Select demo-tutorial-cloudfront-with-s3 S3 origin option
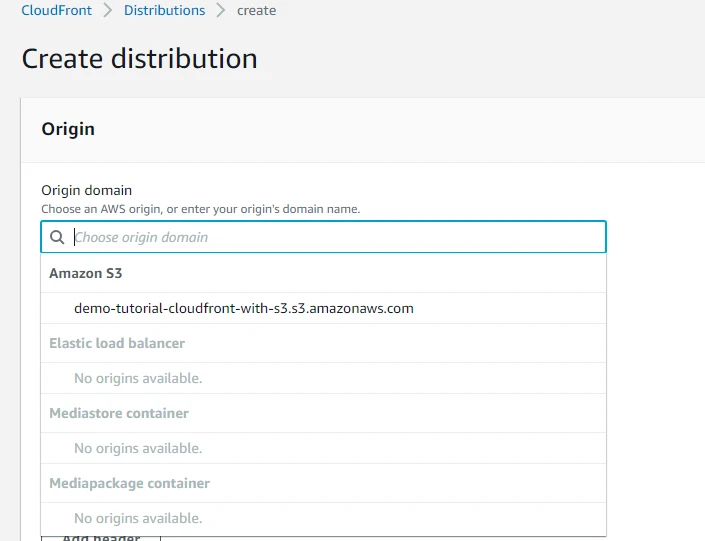This screenshot has width=705, height=541. coord(243,308)
